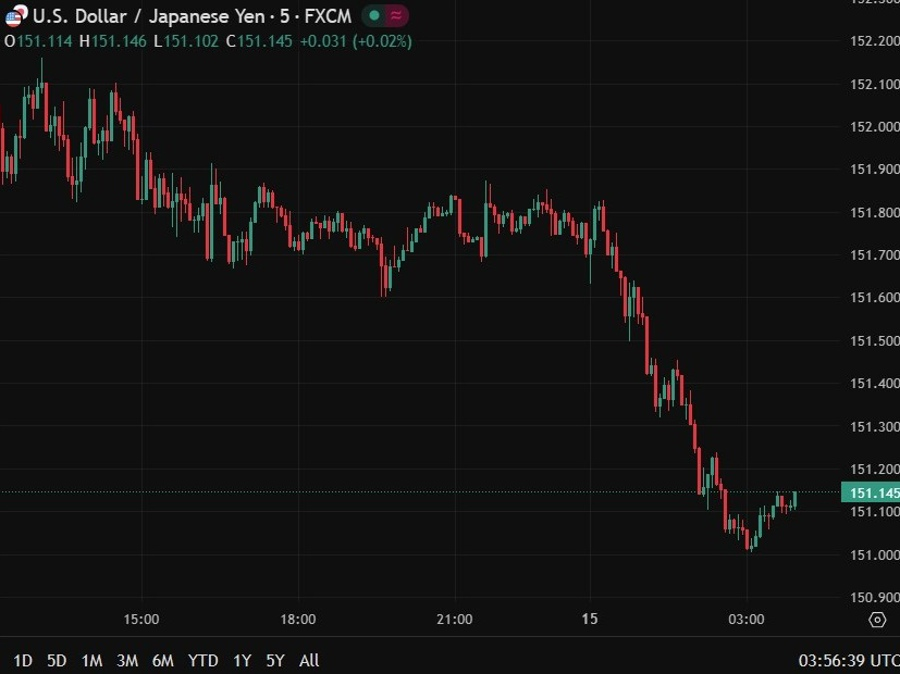Click the close value C151.145 in legend

pos(258,41)
